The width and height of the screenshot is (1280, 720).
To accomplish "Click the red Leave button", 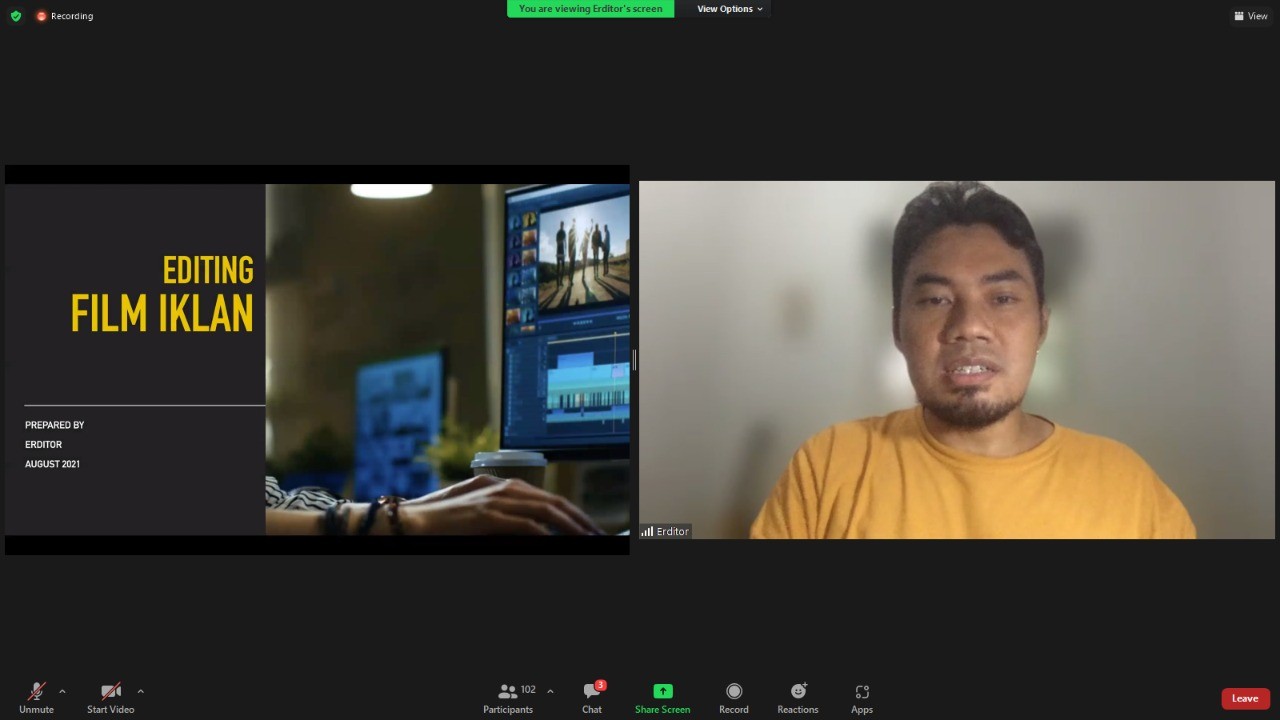I will click(x=1245, y=699).
